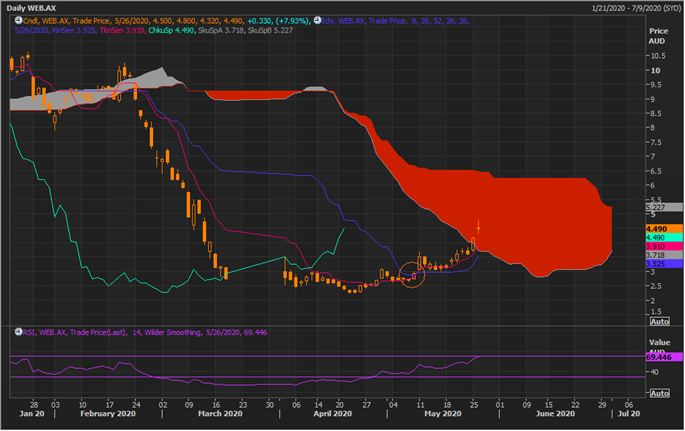Click the circled candle marker in early May

pyautogui.click(x=412, y=275)
